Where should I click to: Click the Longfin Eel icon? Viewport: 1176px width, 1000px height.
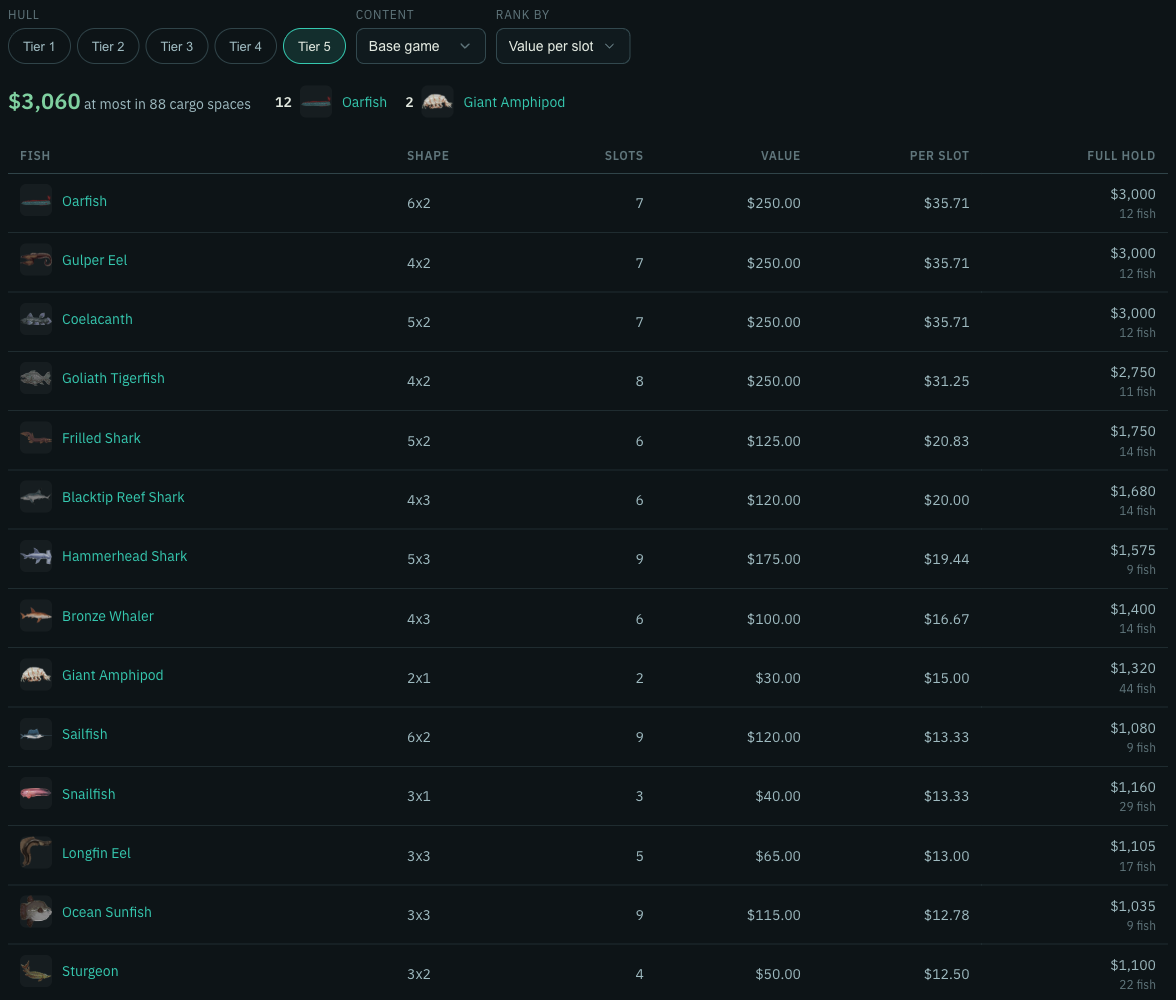tap(36, 852)
